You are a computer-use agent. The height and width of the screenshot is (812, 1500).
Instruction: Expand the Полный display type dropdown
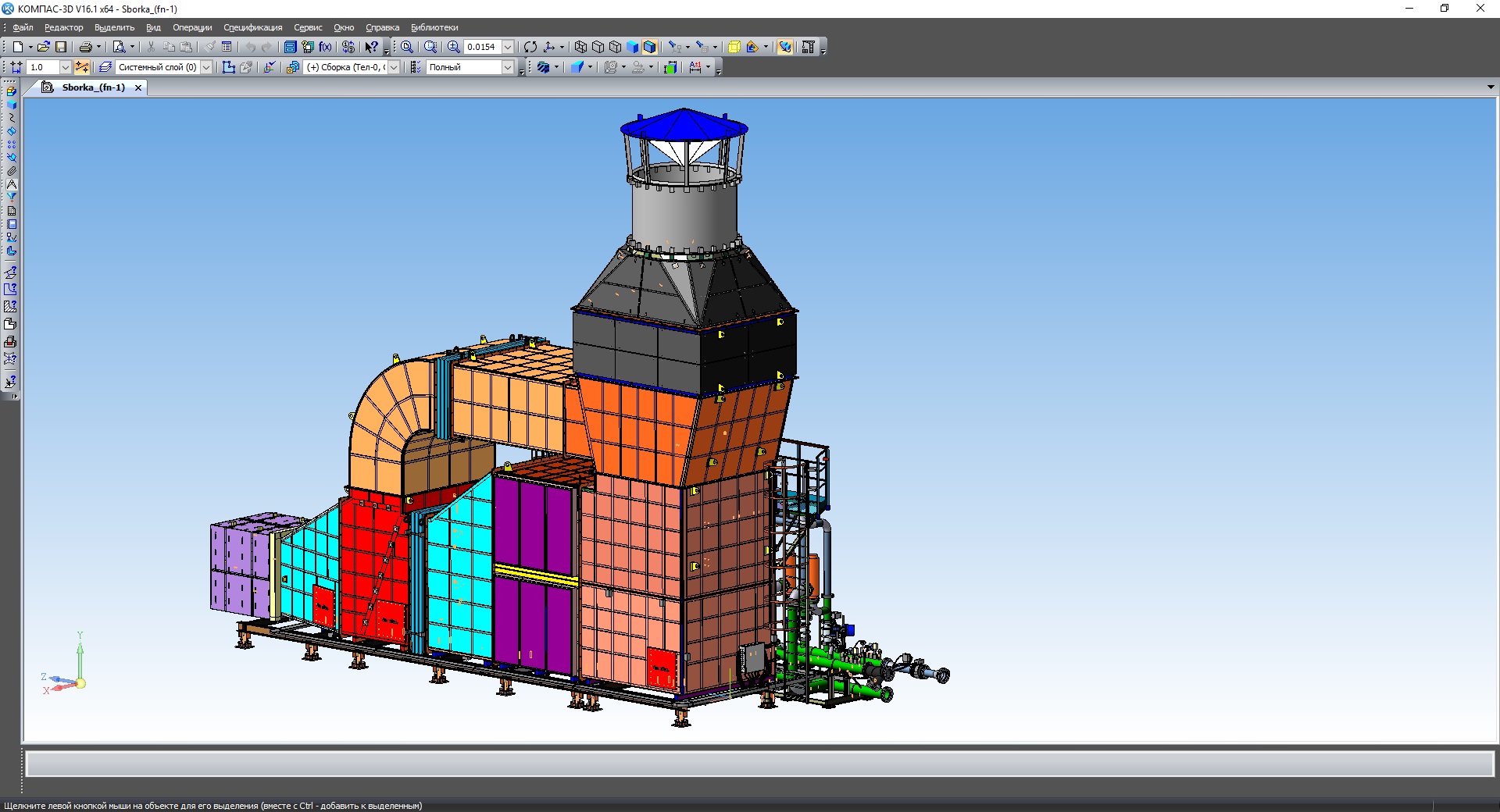508,67
